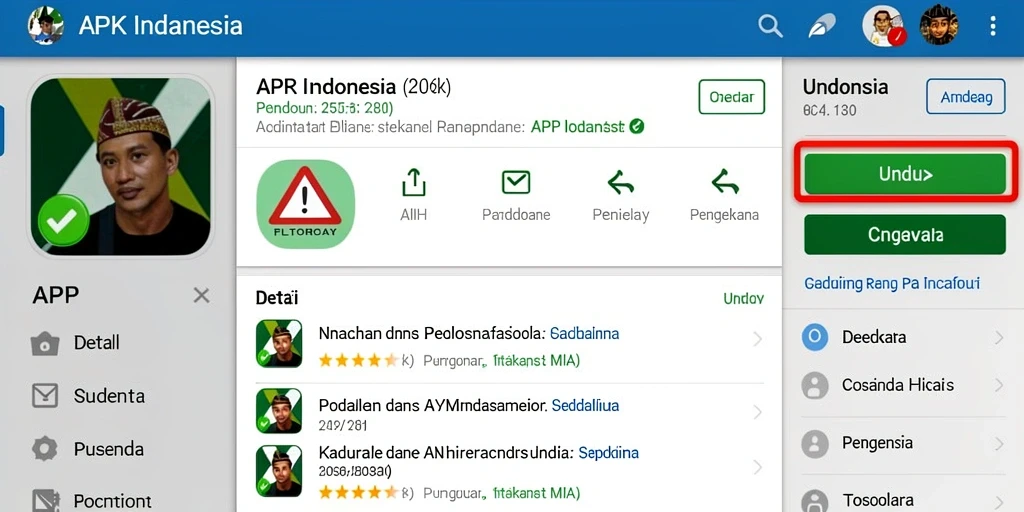The image size is (1024, 512).
Task: Expand the Kadurale dane ANhireracndrs row chevron
Action: [757, 467]
